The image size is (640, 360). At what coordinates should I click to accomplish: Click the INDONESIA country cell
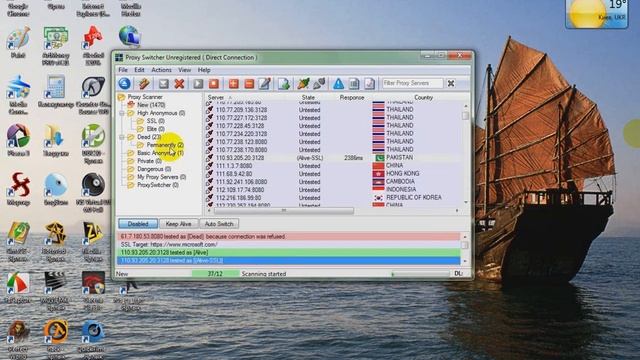(401, 189)
